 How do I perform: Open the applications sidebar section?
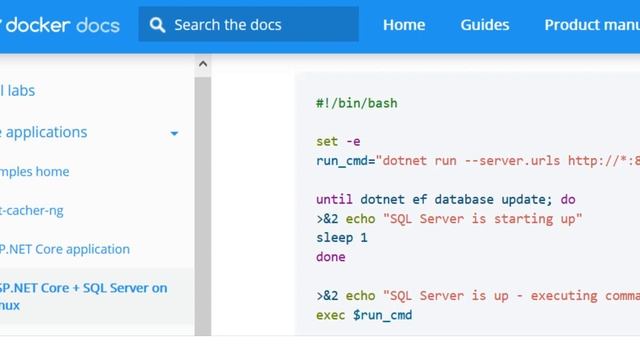point(44,132)
